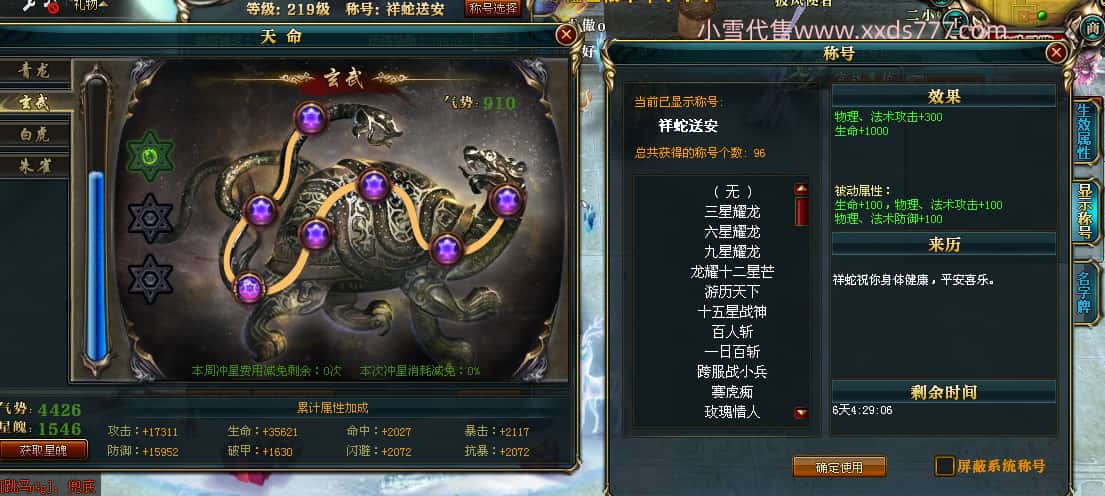Image resolution: width=1105 pixels, height=496 pixels.
Task: Switch to the 青龙 tab
Action: (x=35, y=70)
